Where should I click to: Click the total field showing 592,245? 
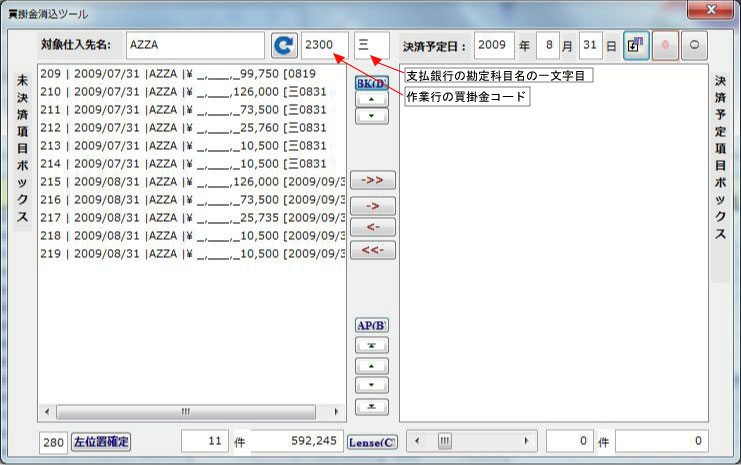(297, 441)
